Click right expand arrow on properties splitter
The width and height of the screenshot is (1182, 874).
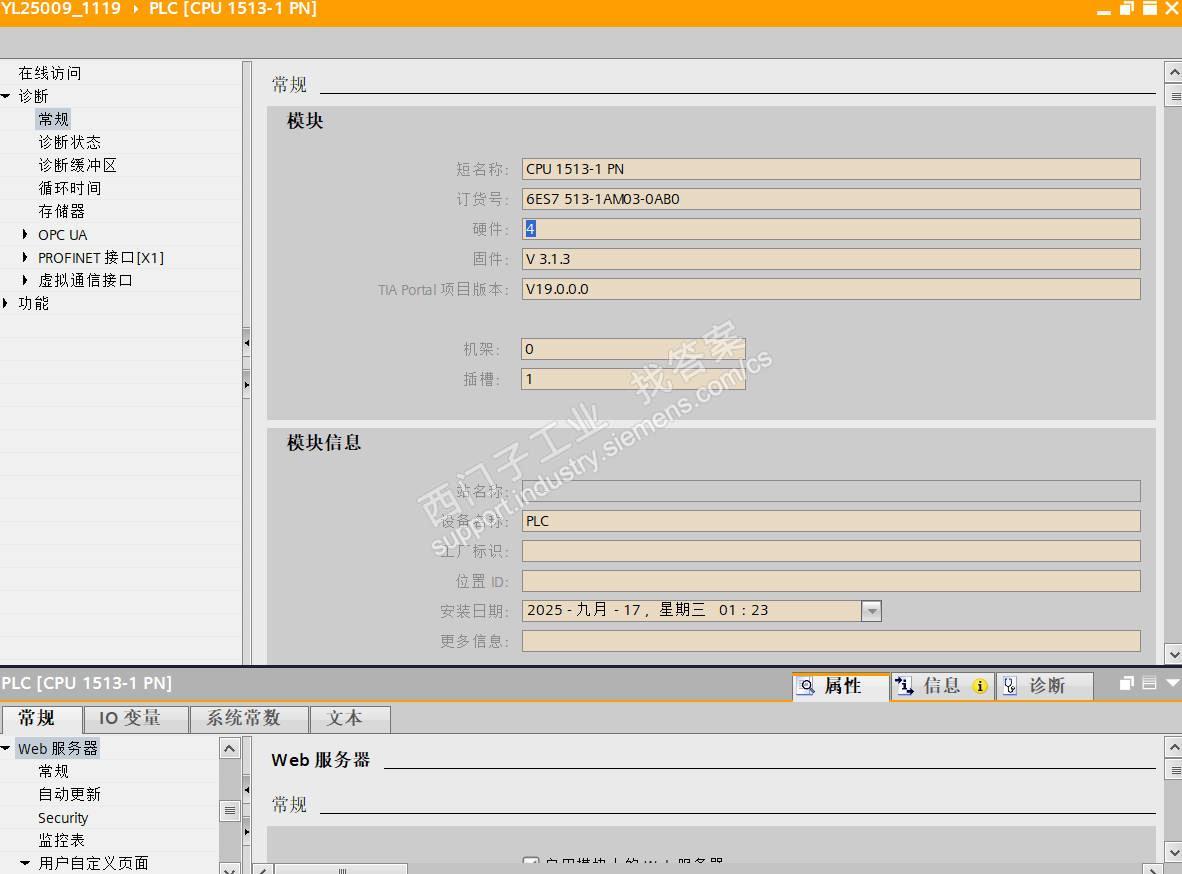(x=247, y=832)
